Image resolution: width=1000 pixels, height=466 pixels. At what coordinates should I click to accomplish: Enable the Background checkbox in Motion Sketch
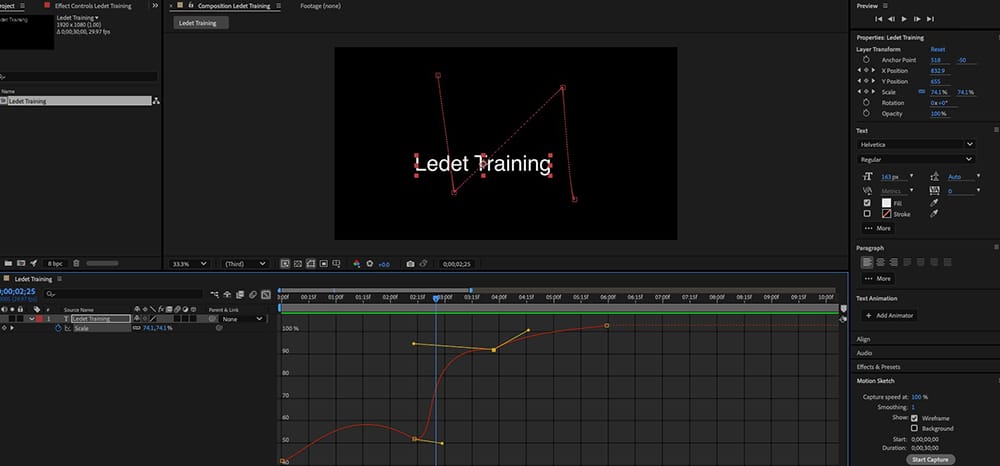click(x=914, y=428)
